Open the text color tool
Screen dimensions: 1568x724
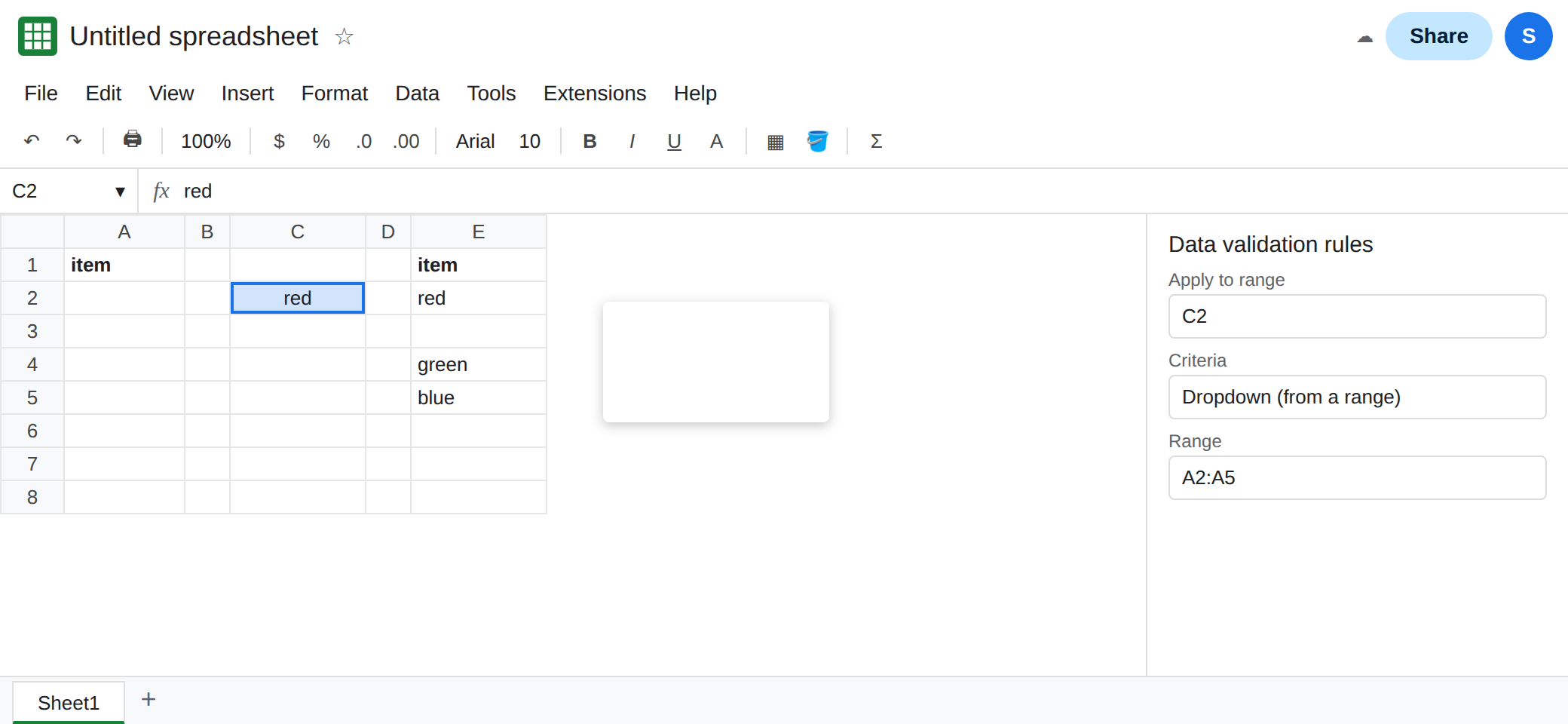716,141
